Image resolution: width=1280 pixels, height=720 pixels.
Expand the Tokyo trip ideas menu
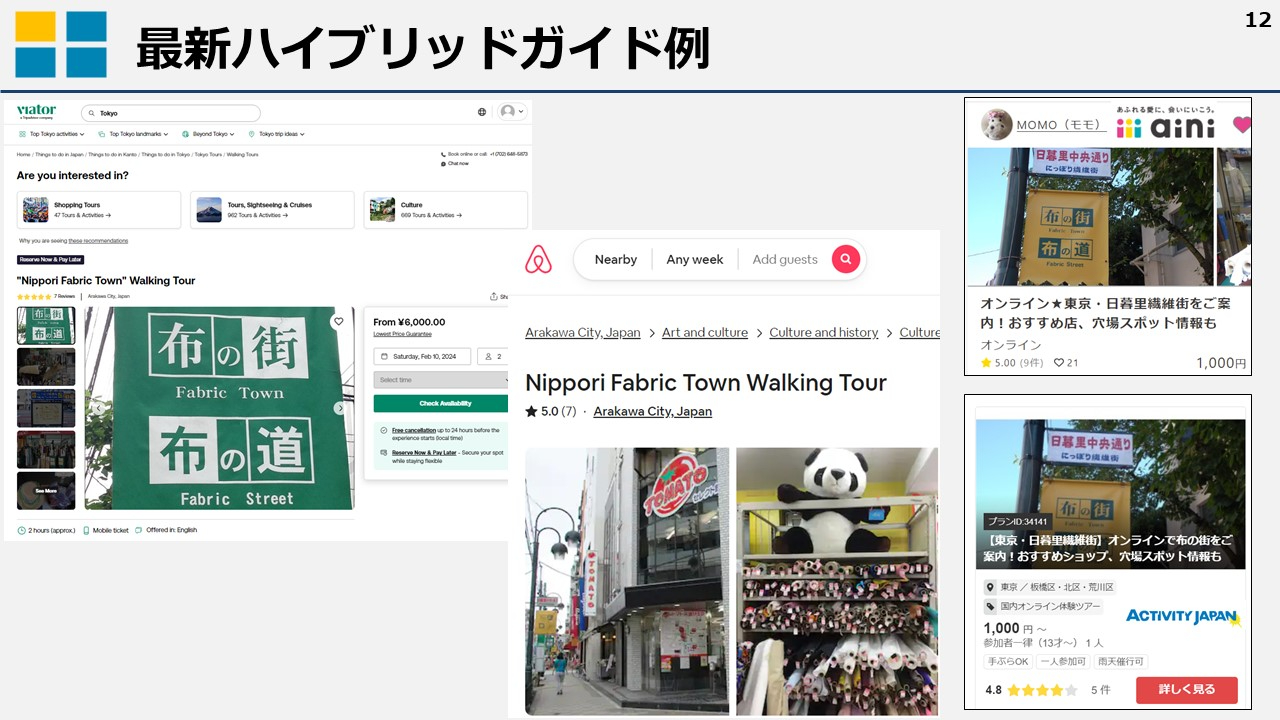coord(276,134)
